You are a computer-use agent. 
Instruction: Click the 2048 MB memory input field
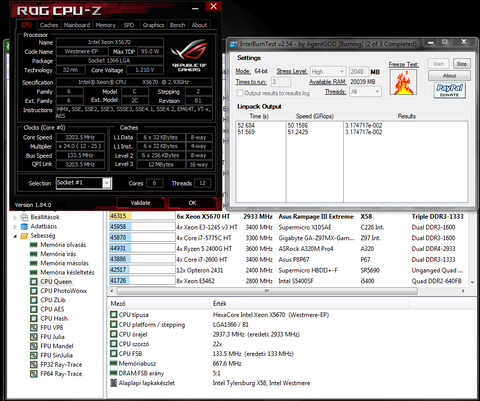pyautogui.click(x=359, y=71)
